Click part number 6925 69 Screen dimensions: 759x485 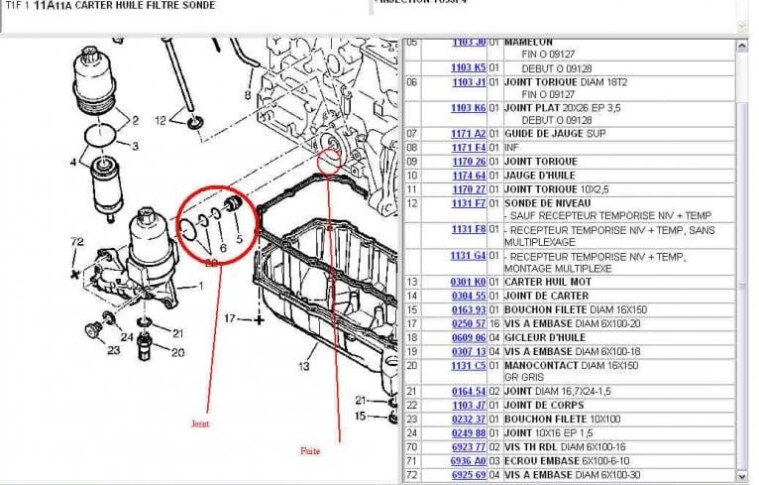point(469,475)
